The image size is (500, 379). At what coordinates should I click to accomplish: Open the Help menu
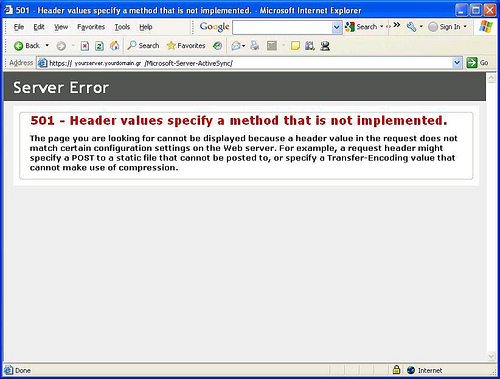[x=146, y=27]
